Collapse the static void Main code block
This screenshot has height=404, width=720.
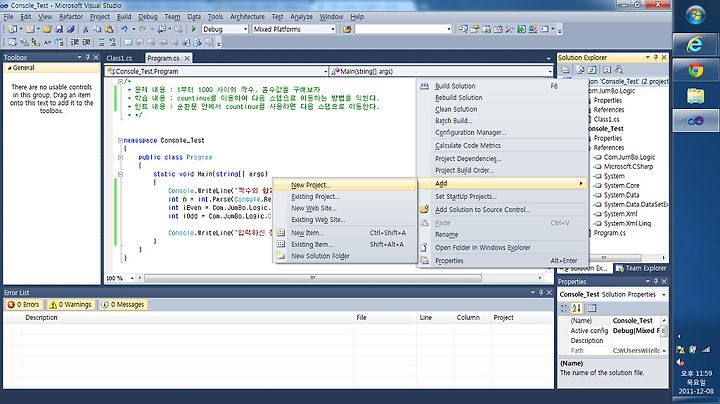pyautogui.click(x=120, y=174)
